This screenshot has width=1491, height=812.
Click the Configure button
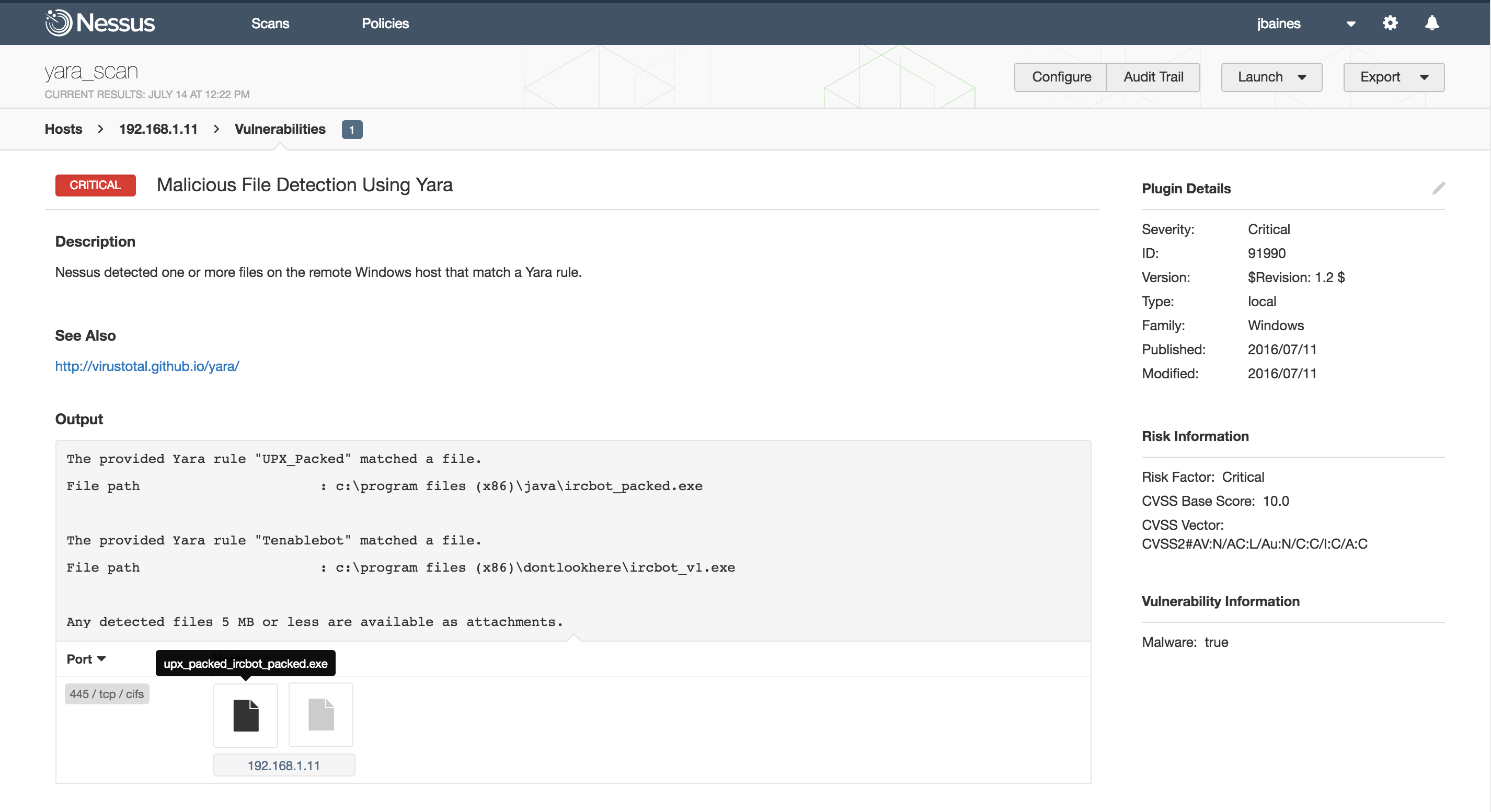(1061, 77)
